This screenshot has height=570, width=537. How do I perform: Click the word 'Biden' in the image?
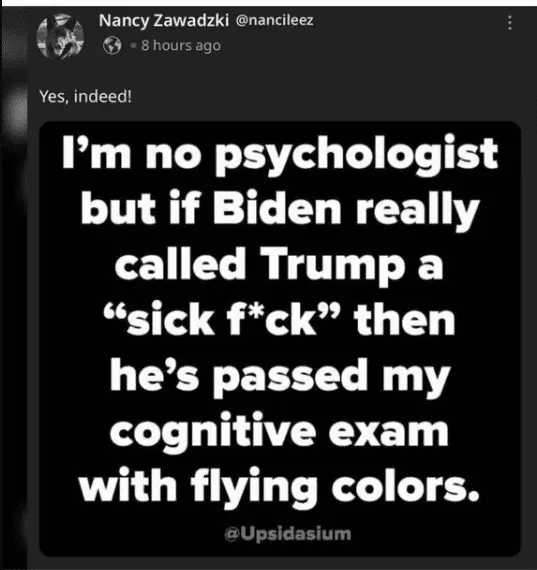(x=277, y=207)
